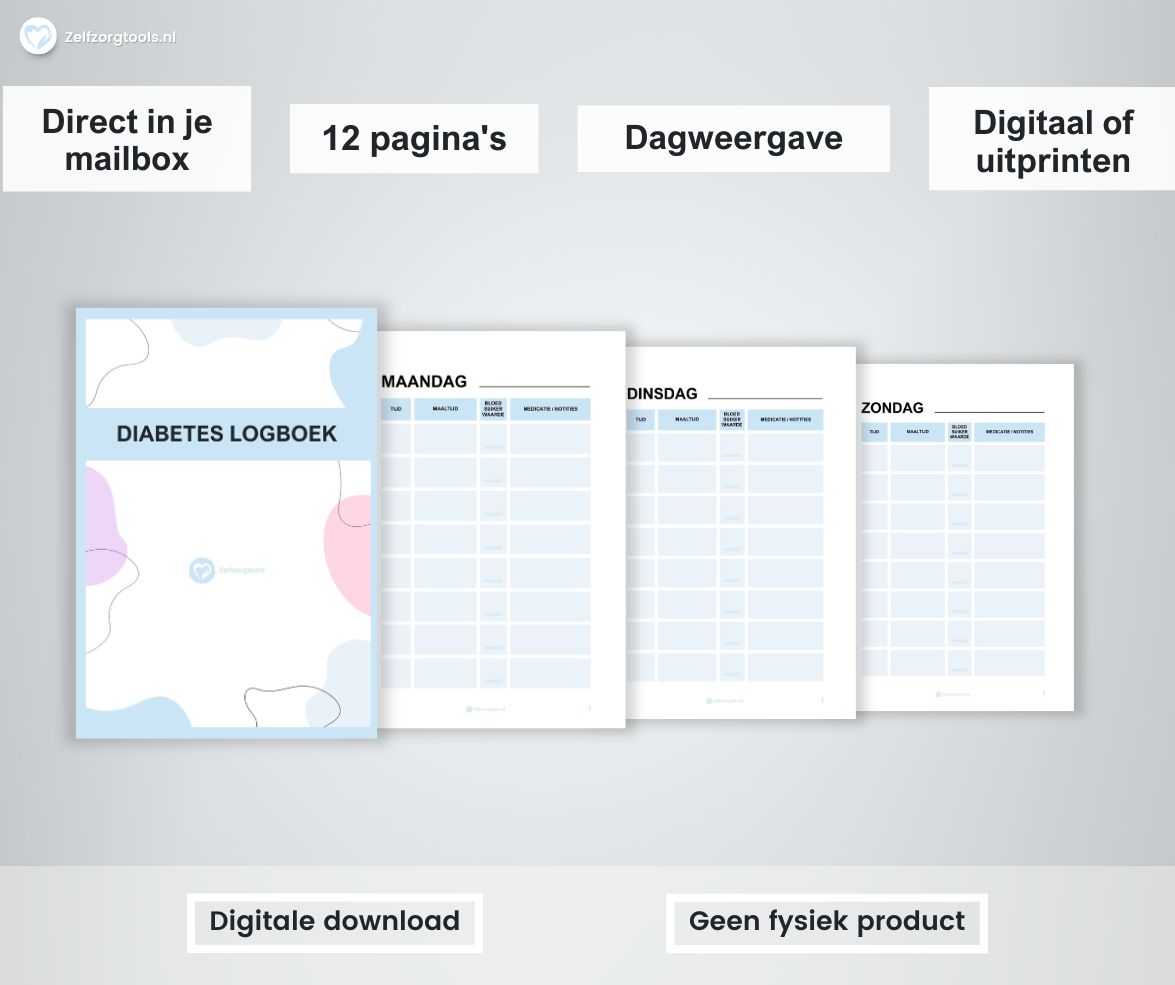Click the MAALTIJD column header on the Maandag page
Viewport: 1175px width, 985px height.
445,409
